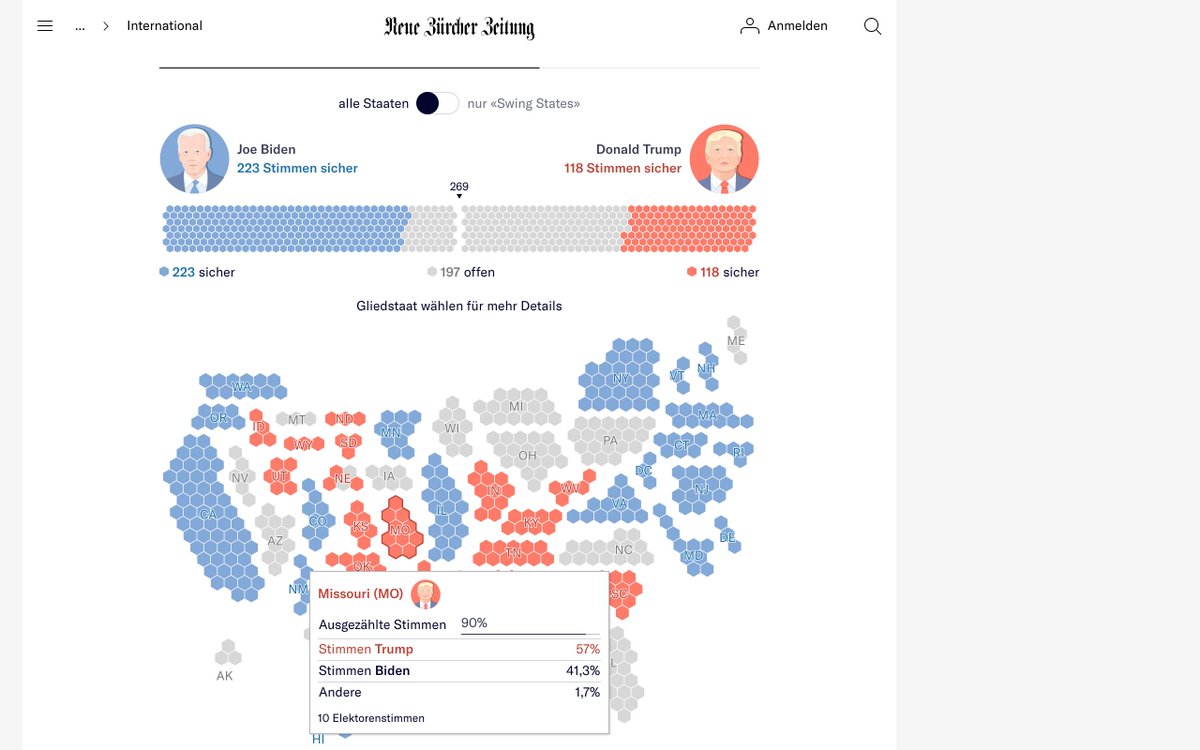This screenshot has width=1200, height=750.
Task: Click Trump avatar in Missouri tooltip
Action: pyautogui.click(x=425, y=594)
